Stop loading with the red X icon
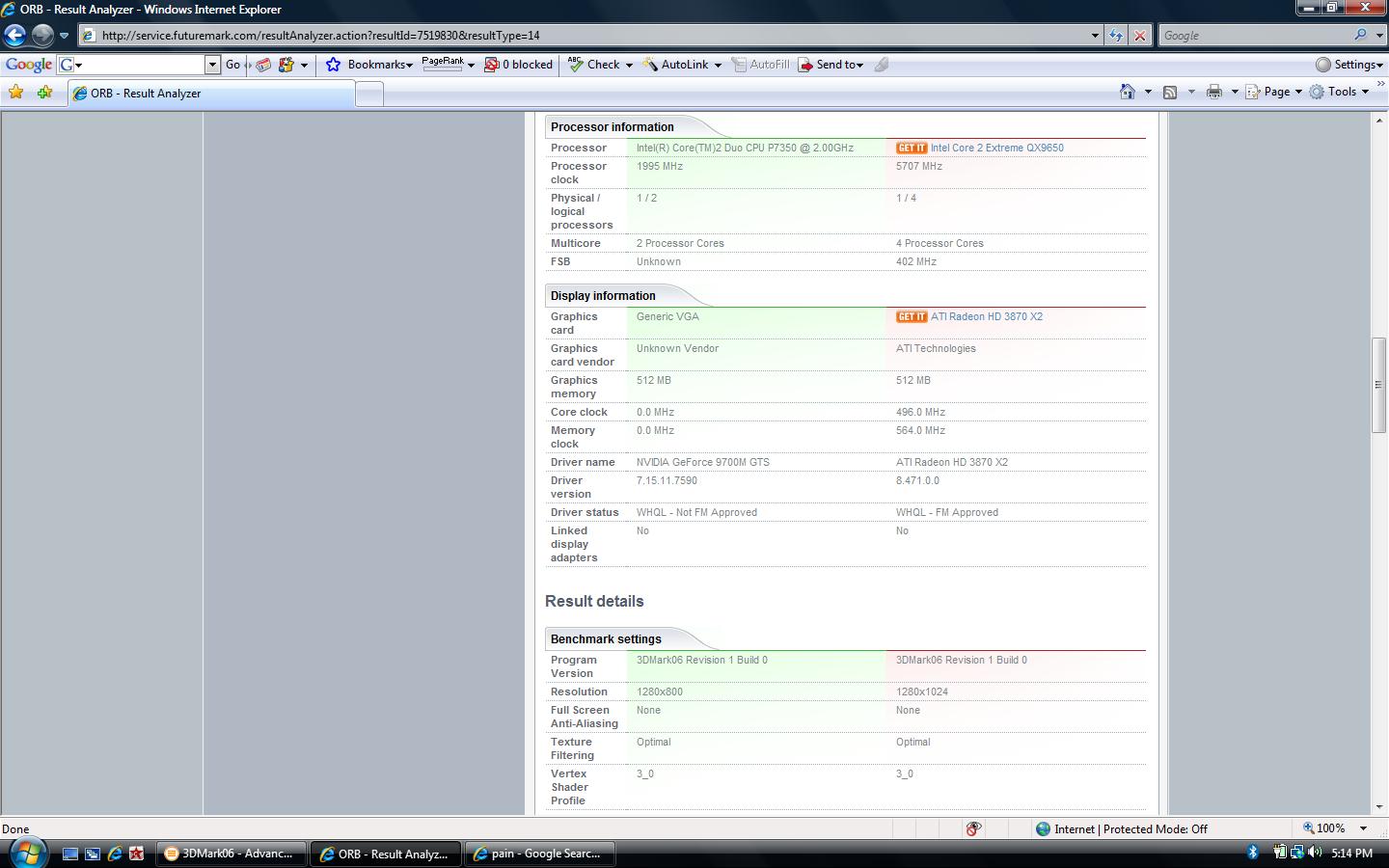 (1140, 36)
